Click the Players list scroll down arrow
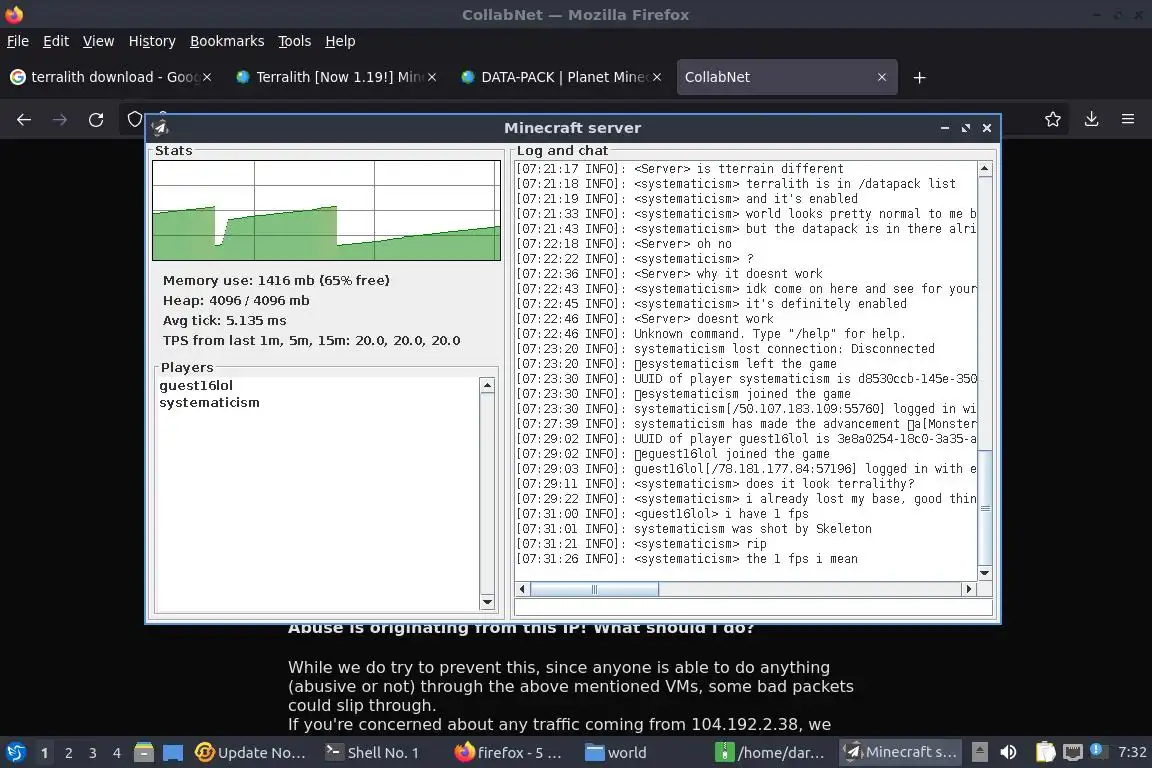 click(x=486, y=602)
